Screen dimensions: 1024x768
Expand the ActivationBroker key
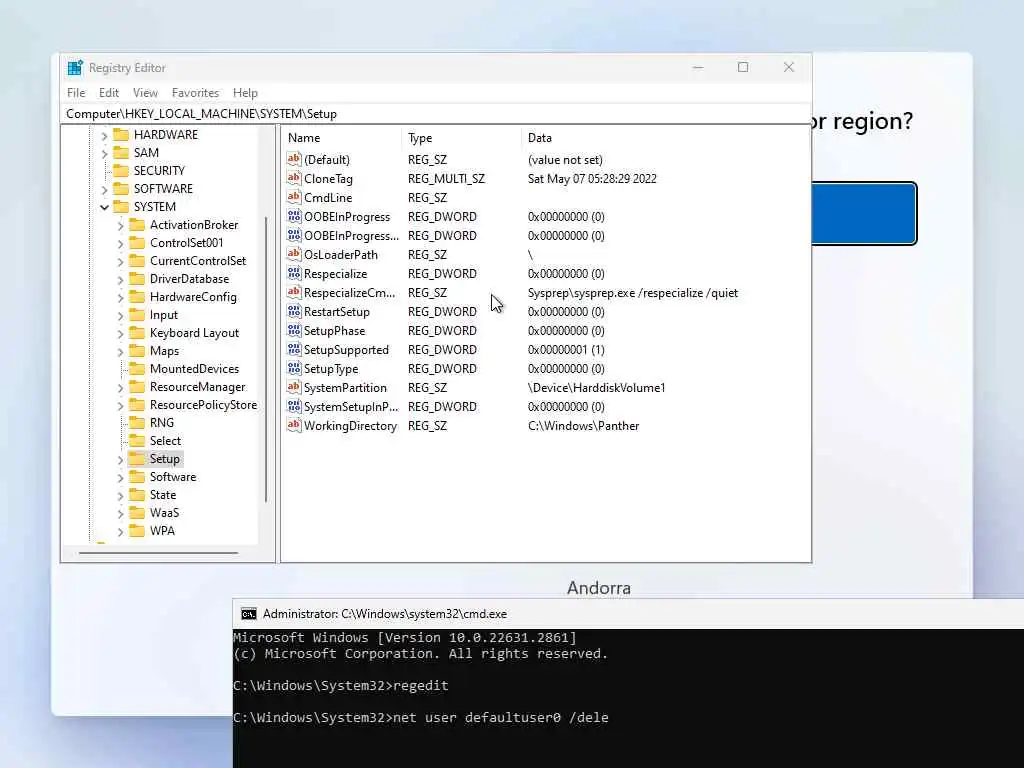click(120, 225)
